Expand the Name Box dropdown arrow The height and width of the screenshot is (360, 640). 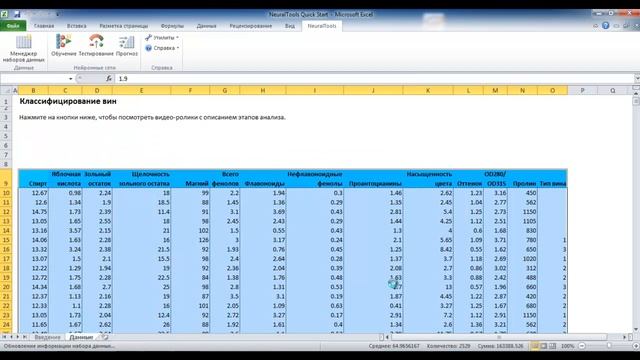[x=71, y=78]
